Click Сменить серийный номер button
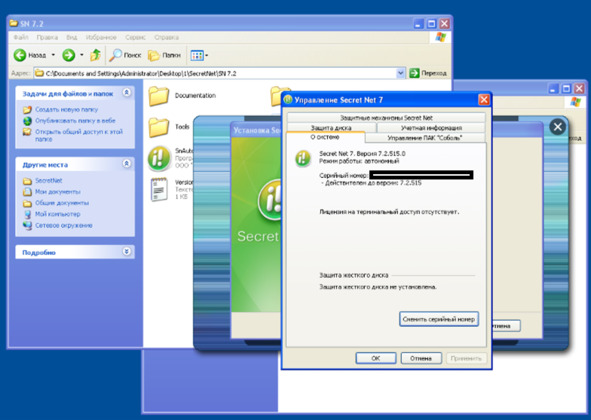Image resolution: width=591 pixels, height=420 pixels. click(x=439, y=319)
